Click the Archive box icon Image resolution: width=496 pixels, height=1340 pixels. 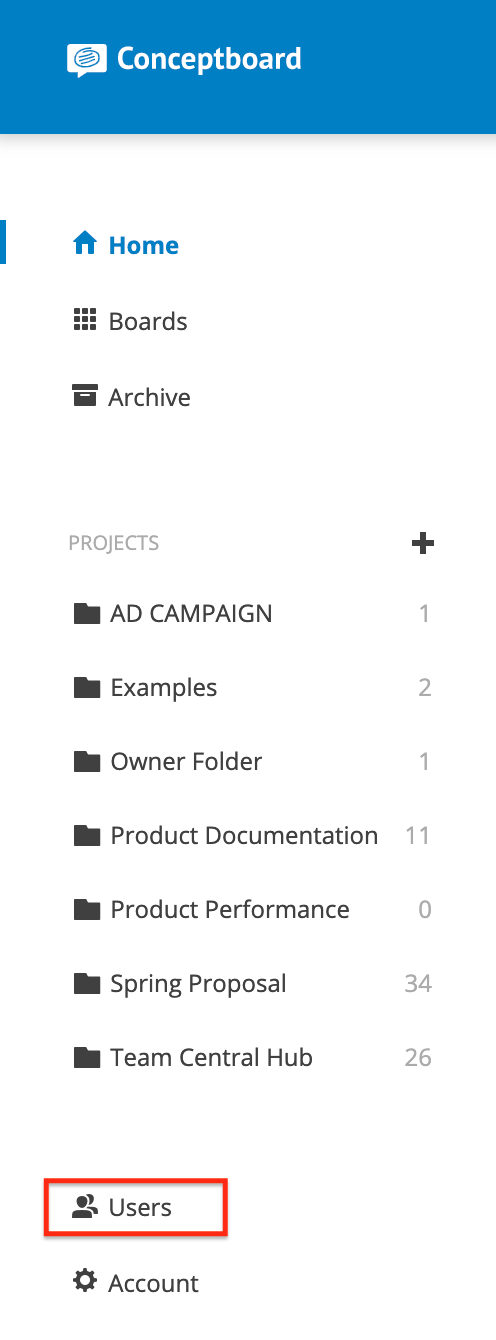[85, 395]
